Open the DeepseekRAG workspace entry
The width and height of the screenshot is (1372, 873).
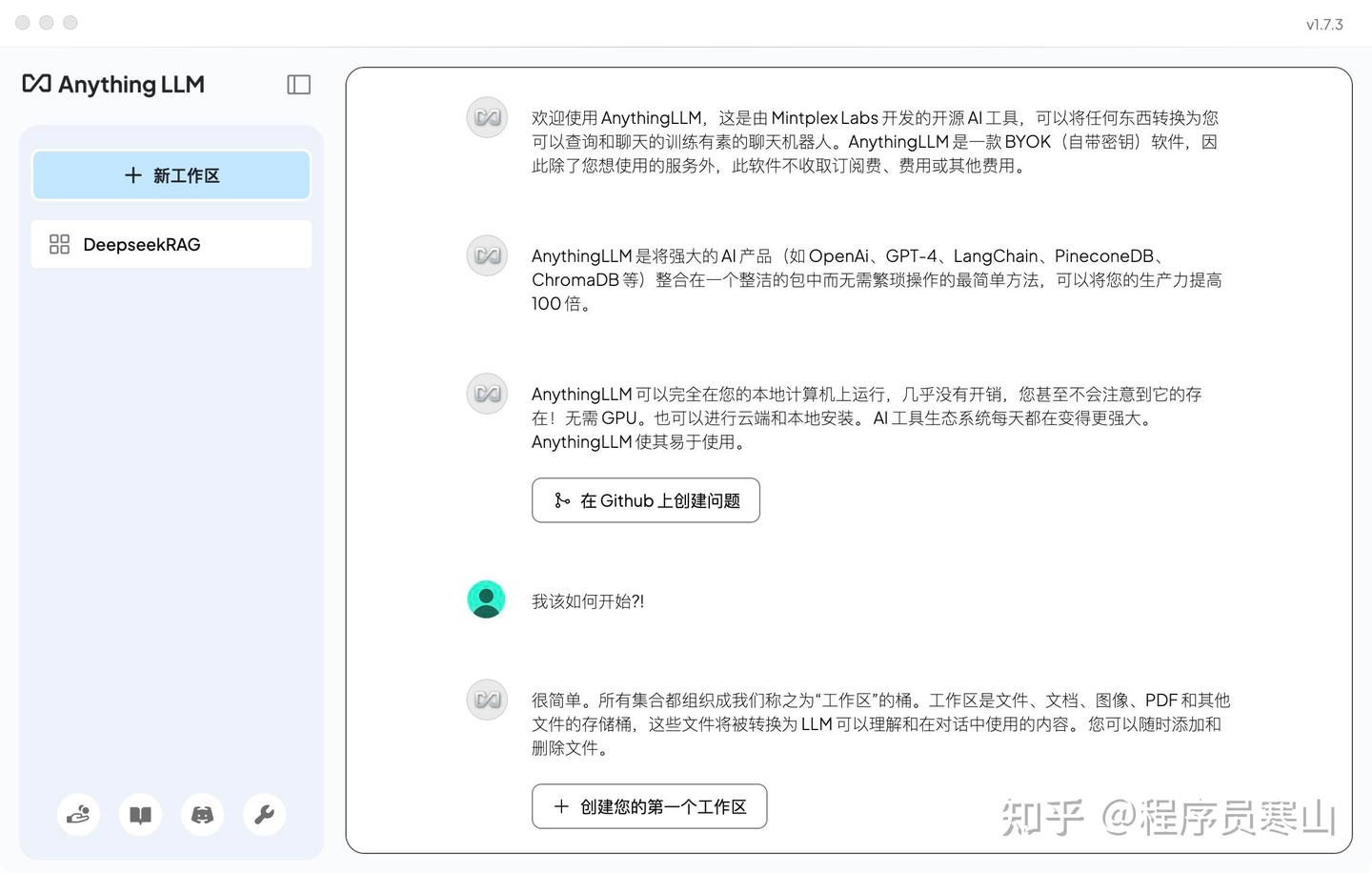pyautogui.click(x=142, y=244)
